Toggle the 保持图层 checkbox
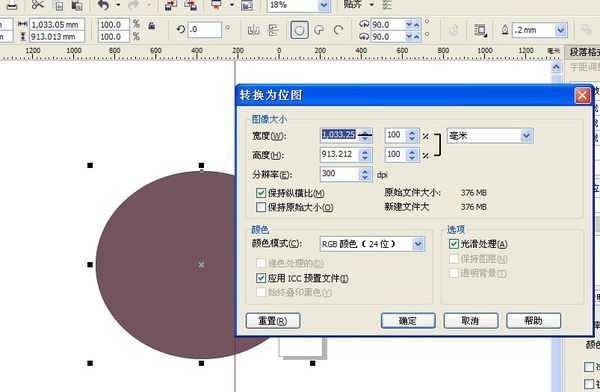The width and height of the screenshot is (600, 392). click(454, 259)
